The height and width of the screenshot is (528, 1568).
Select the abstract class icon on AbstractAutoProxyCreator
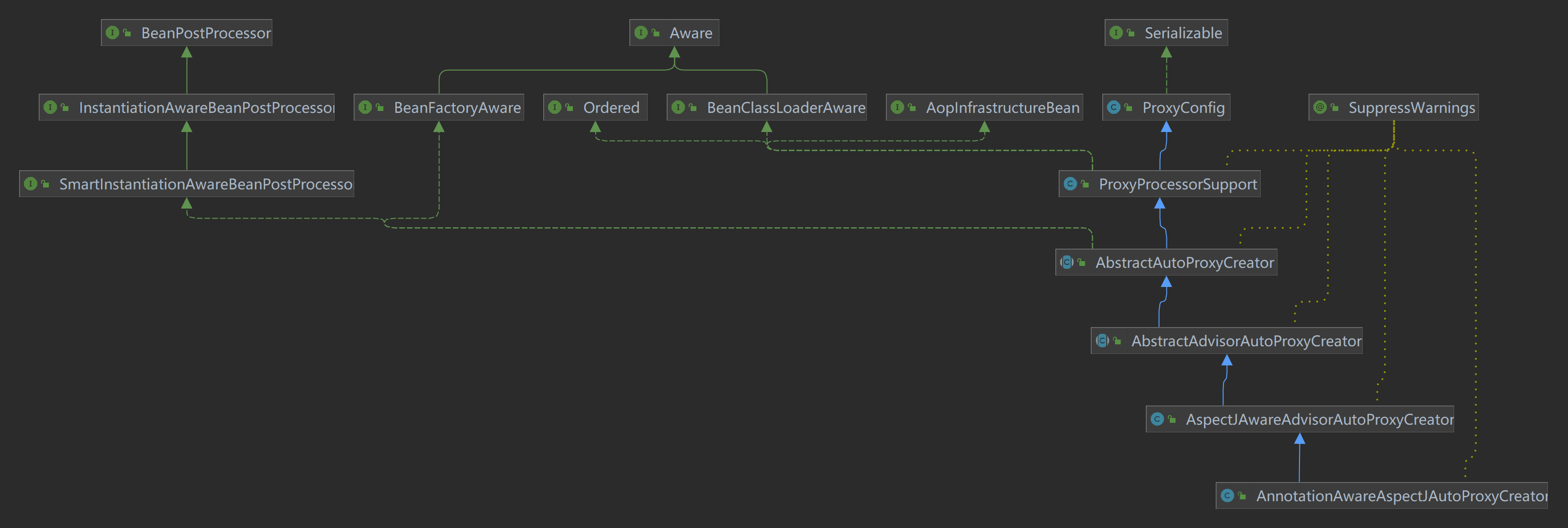1066,262
